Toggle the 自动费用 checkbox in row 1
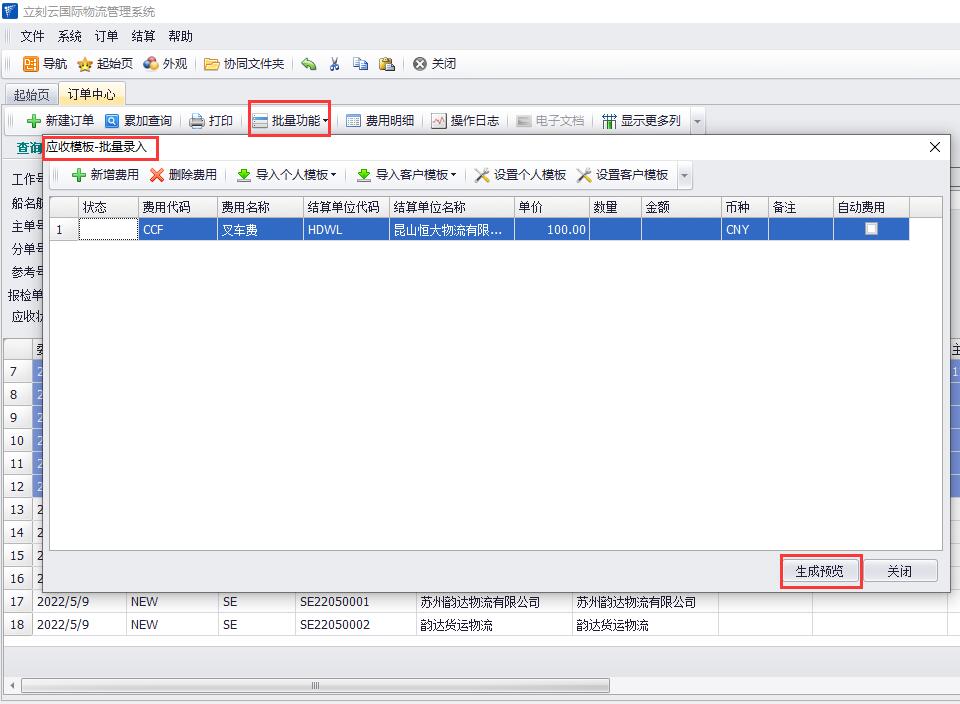The image size is (960, 704). click(871, 229)
